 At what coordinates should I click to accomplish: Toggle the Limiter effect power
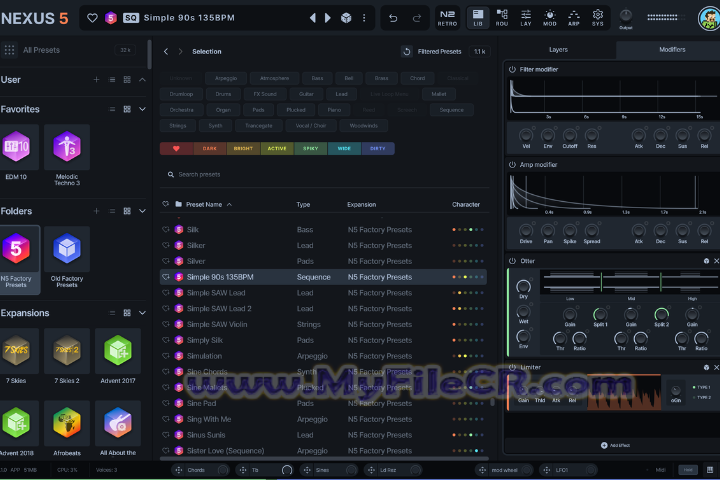click(512, 367)
